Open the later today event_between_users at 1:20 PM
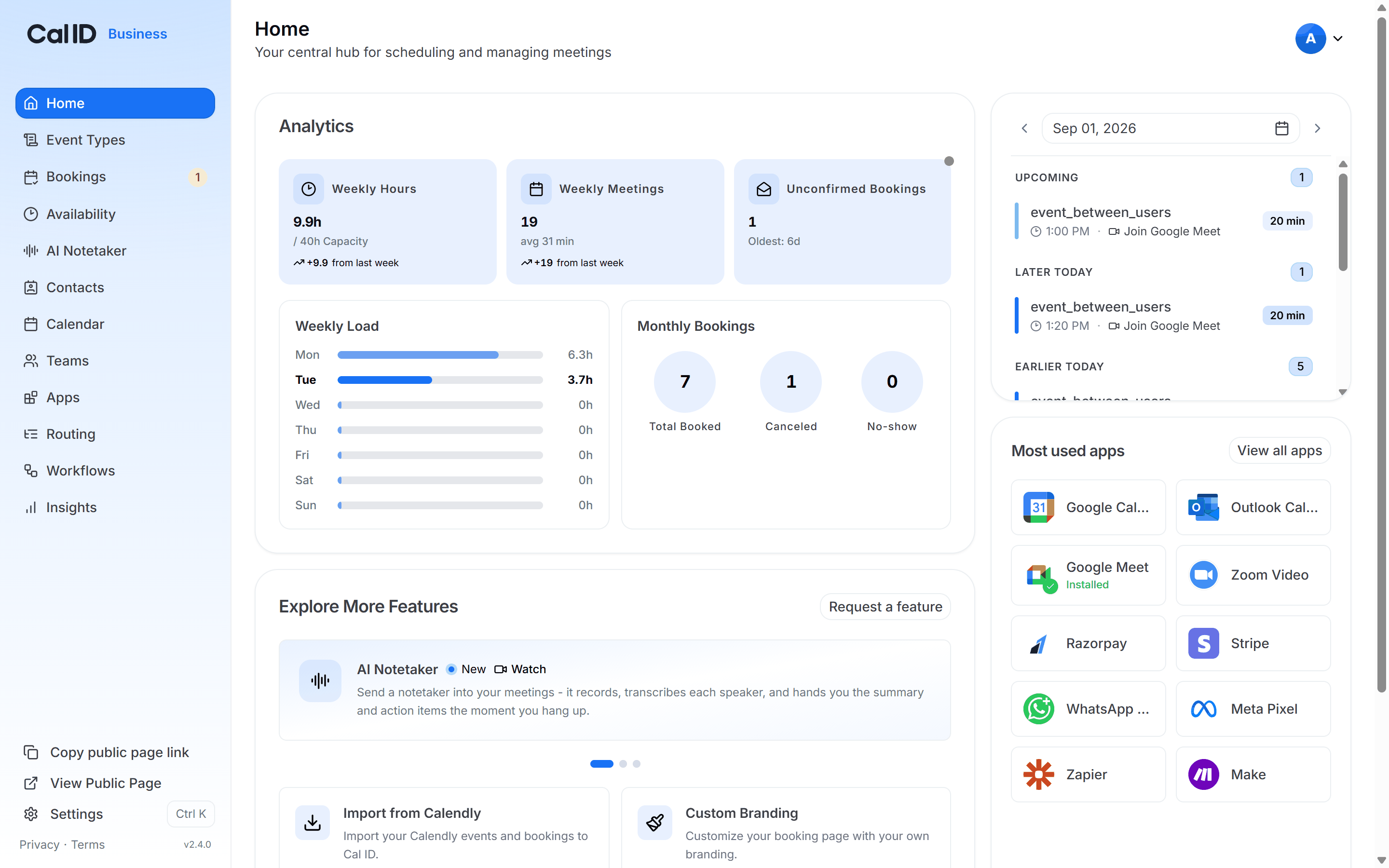Screen dimensions: 1389x868 1164,315
